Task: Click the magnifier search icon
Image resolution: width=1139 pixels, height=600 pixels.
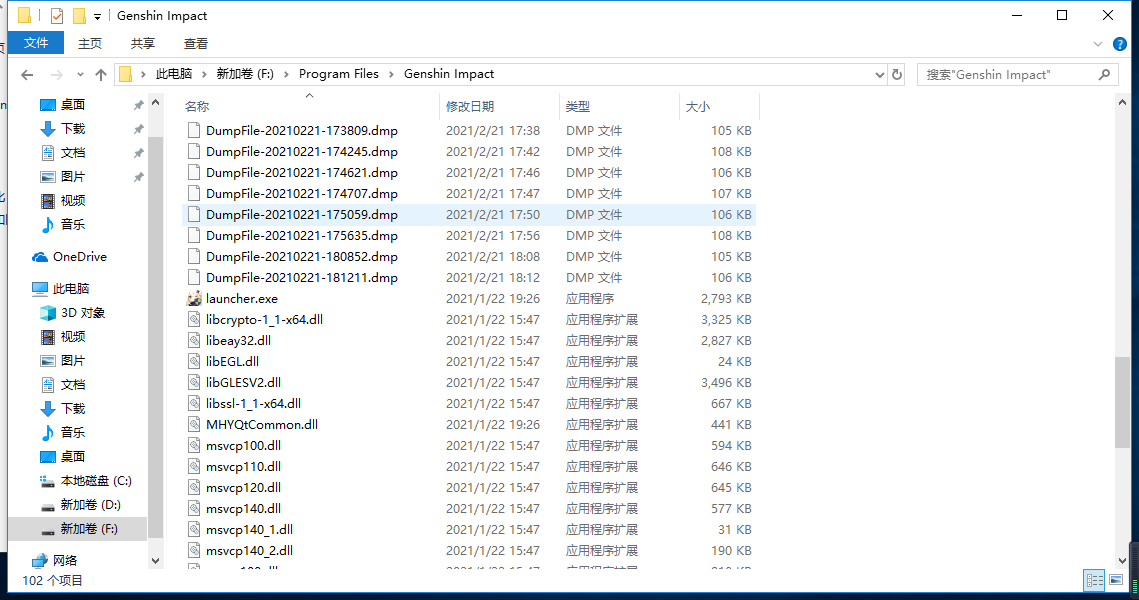Action: (1104, 74)
